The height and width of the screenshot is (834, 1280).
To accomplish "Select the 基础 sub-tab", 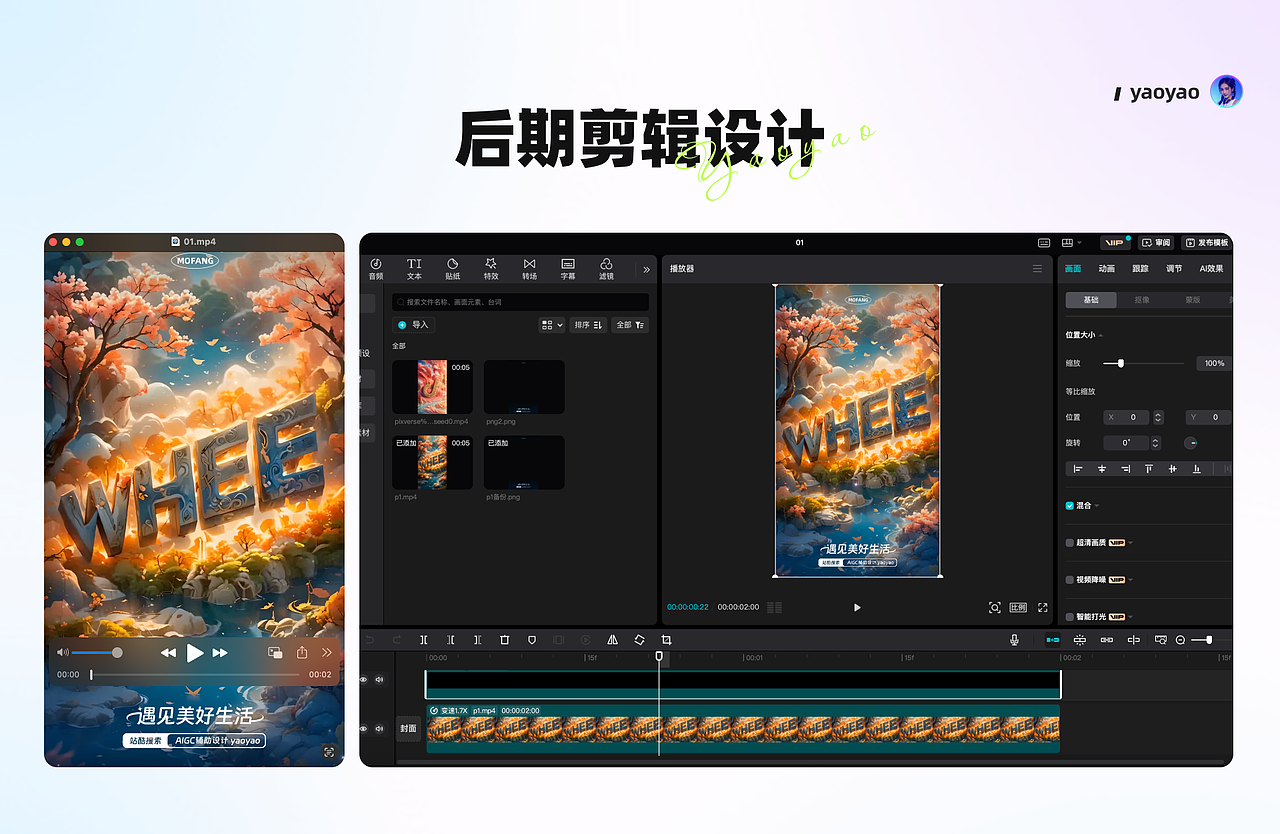I will pyautogui.click(x=1091, y=300).
